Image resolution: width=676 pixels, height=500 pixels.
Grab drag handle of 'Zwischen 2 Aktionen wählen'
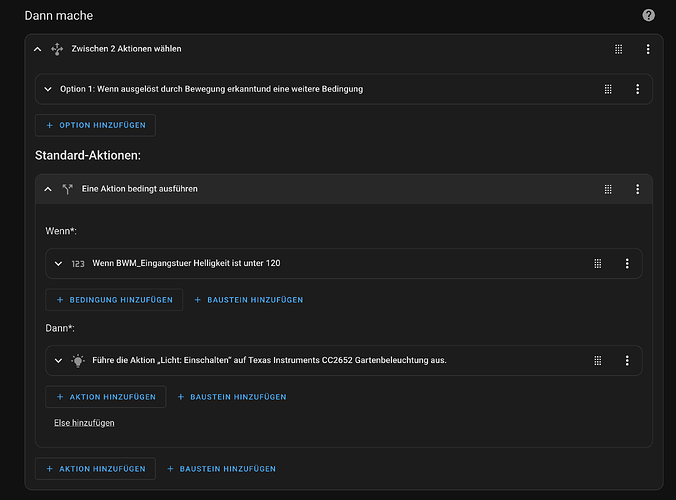click(618, 49)
